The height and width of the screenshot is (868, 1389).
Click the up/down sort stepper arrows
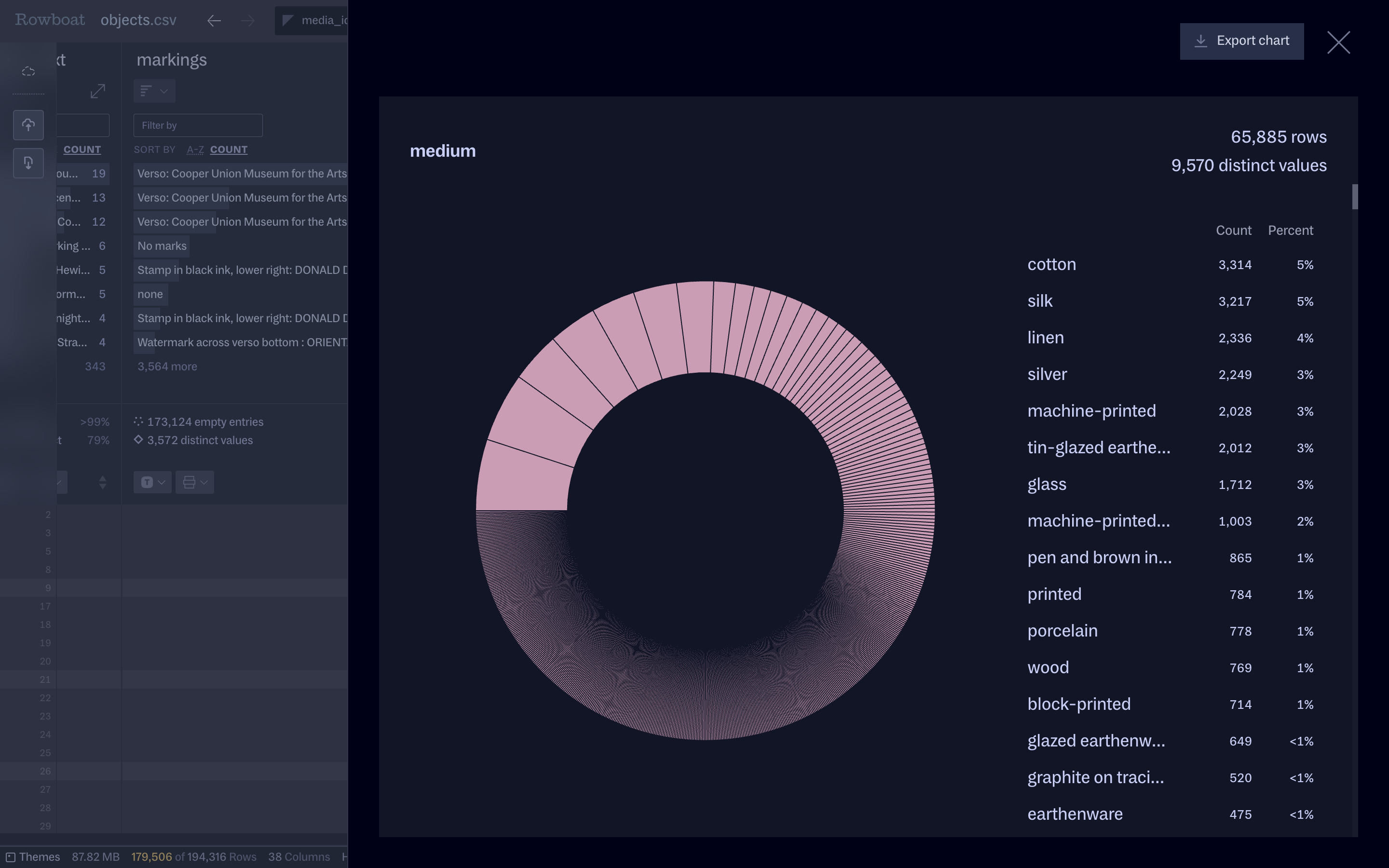point(103,482)
